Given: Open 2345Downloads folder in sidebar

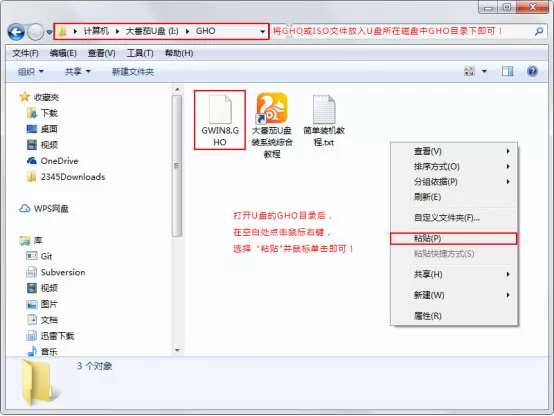Looking at the screenshot, I should (66, 177).
